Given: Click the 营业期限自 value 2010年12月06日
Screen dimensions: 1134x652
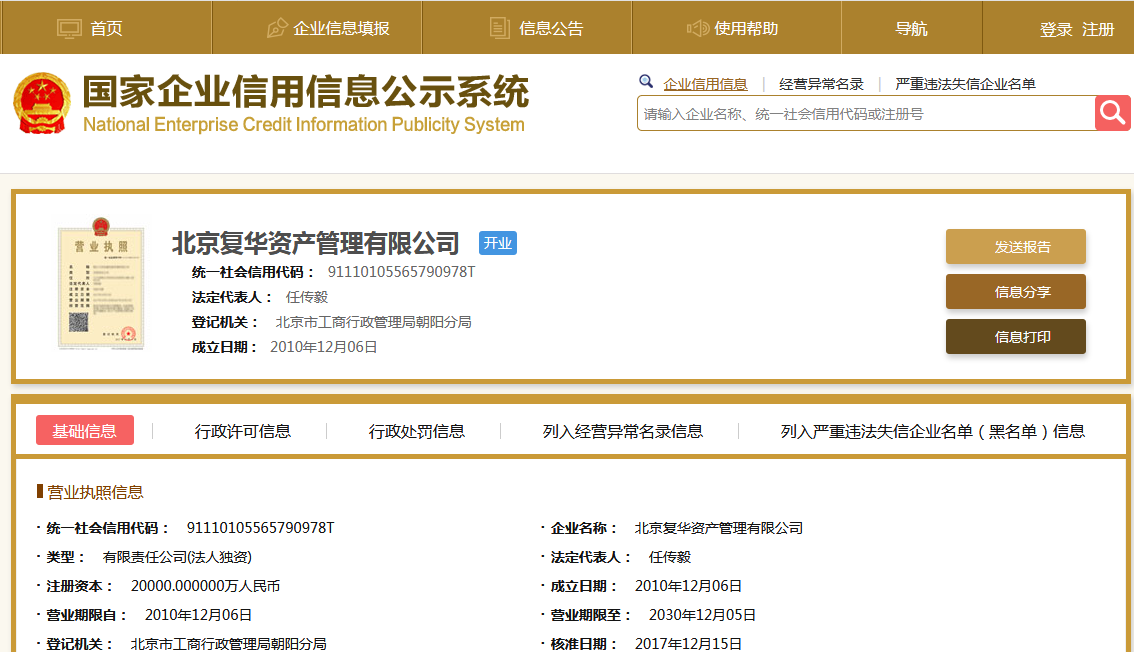Looking at the screenshot, I should [x=198, y=614].
